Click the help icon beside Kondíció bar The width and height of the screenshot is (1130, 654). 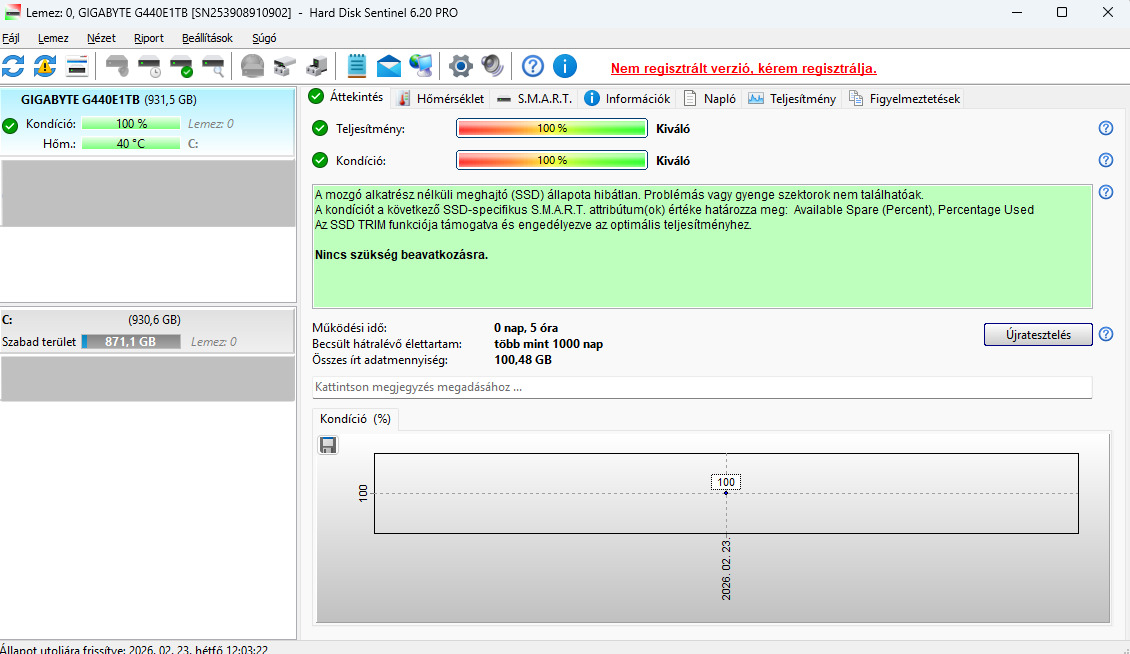[1105, 160]
